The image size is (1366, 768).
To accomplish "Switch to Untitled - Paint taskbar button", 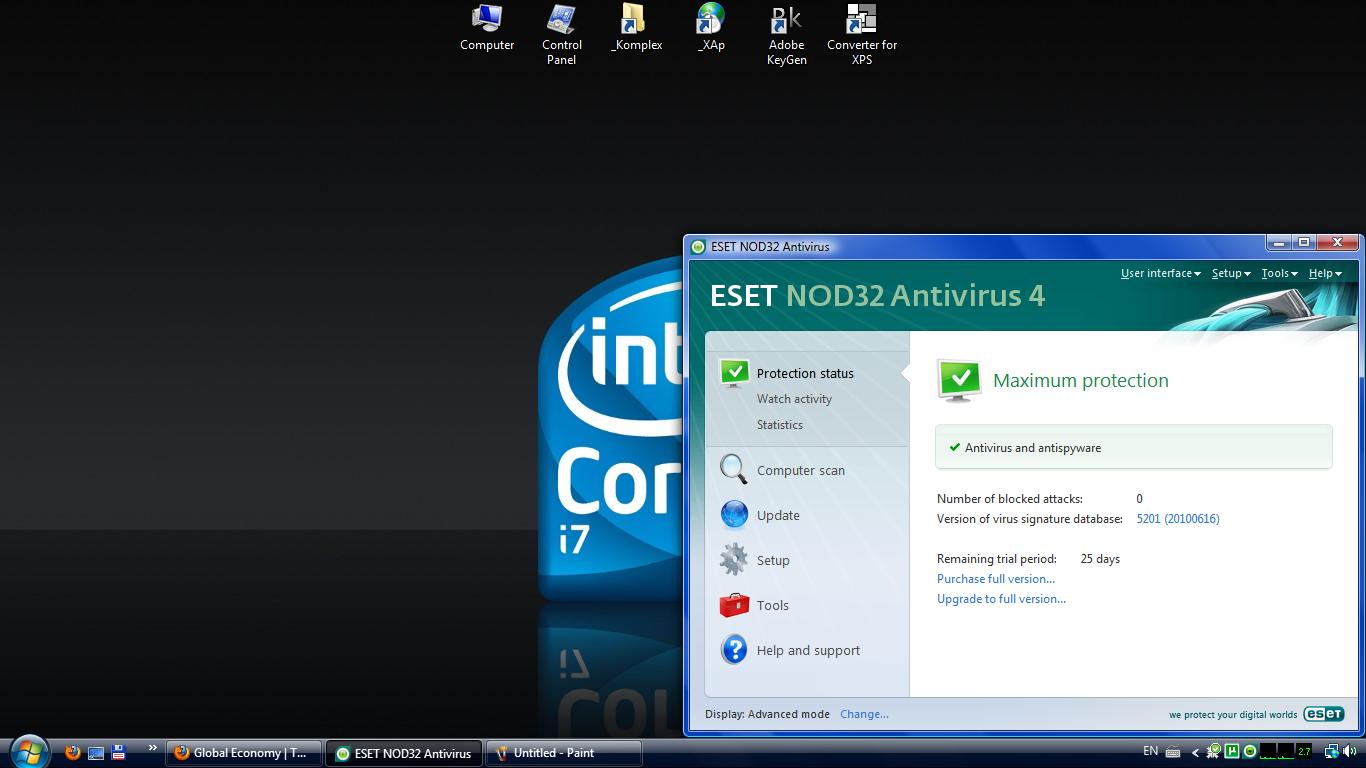I will point(563,753).
